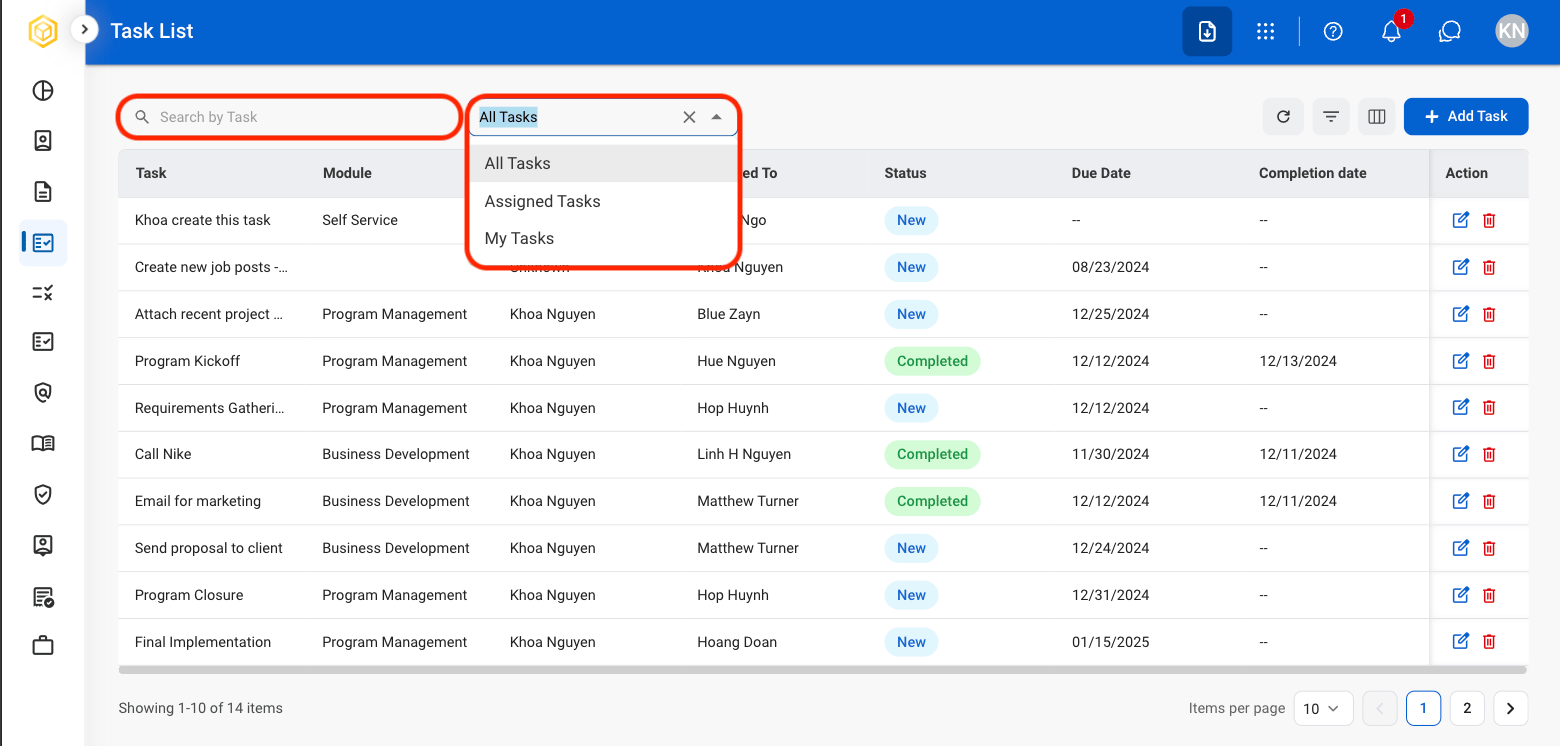Clear the All Tasks filter selection
Viewport: 1560px width, 746px height.
point(689,117)
